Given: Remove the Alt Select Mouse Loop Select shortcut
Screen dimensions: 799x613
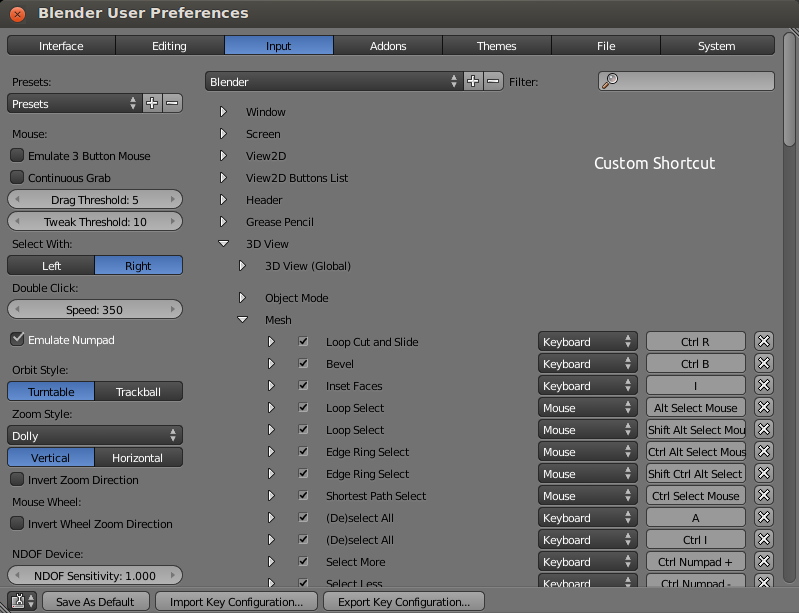Looking at the screenshot, I should (x=763, y=407).
